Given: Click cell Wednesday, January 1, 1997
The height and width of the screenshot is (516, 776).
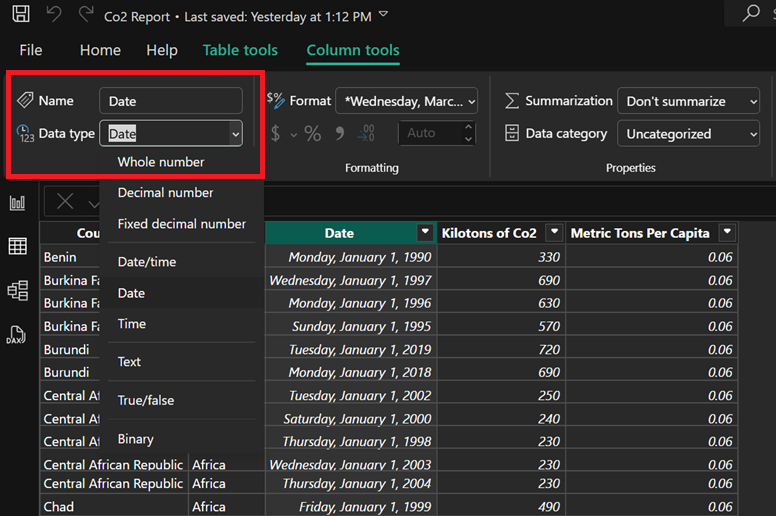Looking at the screenshot, I should tap(351, 281).
